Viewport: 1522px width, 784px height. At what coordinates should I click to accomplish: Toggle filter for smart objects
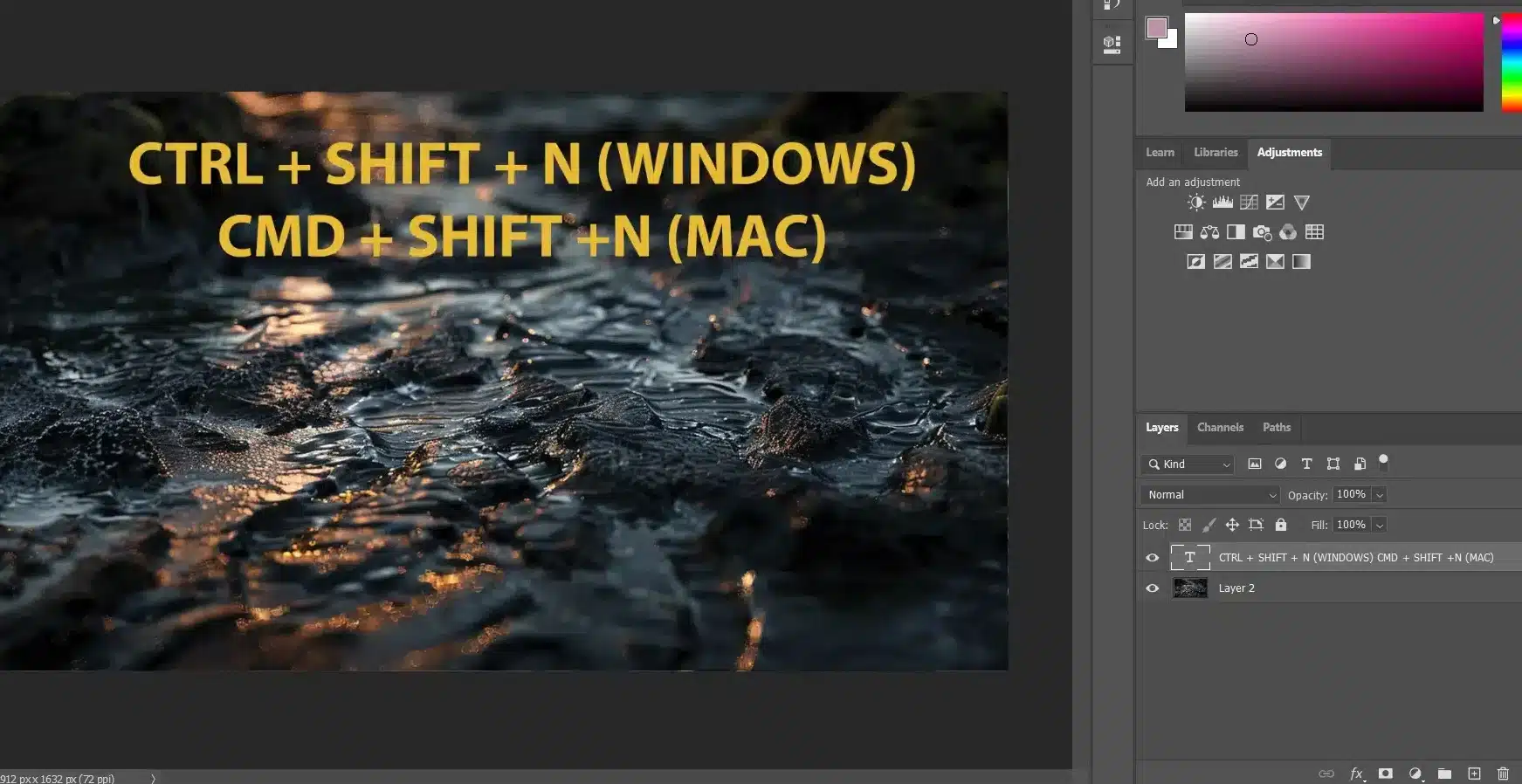pos(1360,464)
